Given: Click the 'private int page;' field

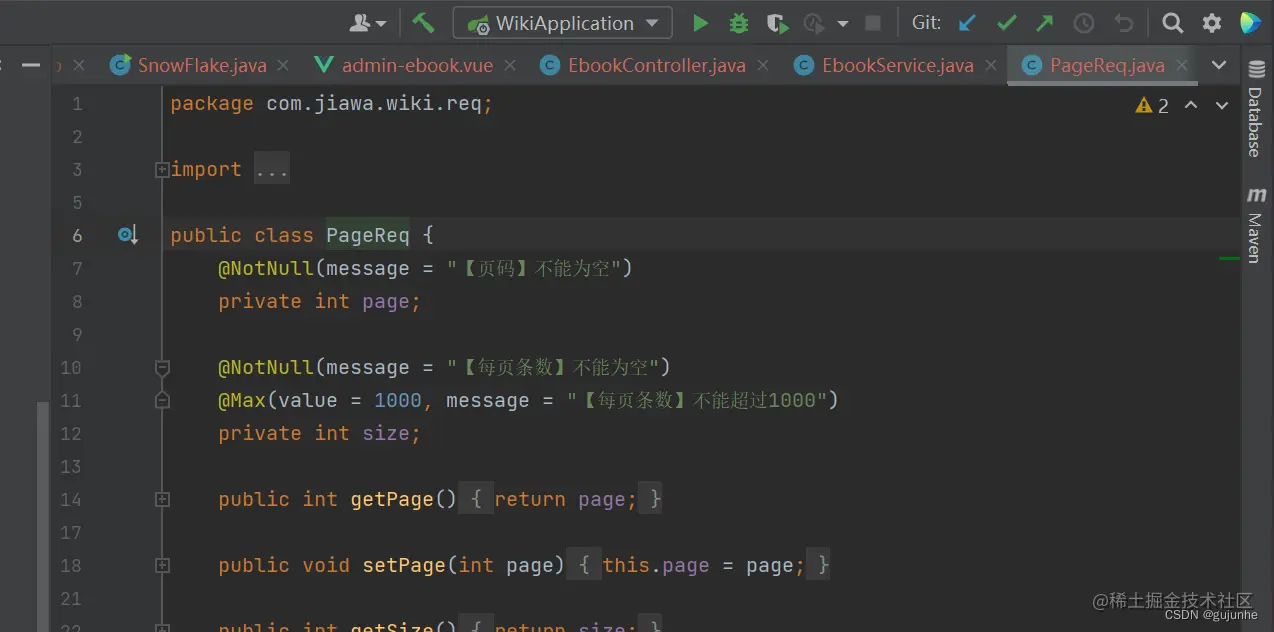Looking at the screenshot, I should 320,301.
